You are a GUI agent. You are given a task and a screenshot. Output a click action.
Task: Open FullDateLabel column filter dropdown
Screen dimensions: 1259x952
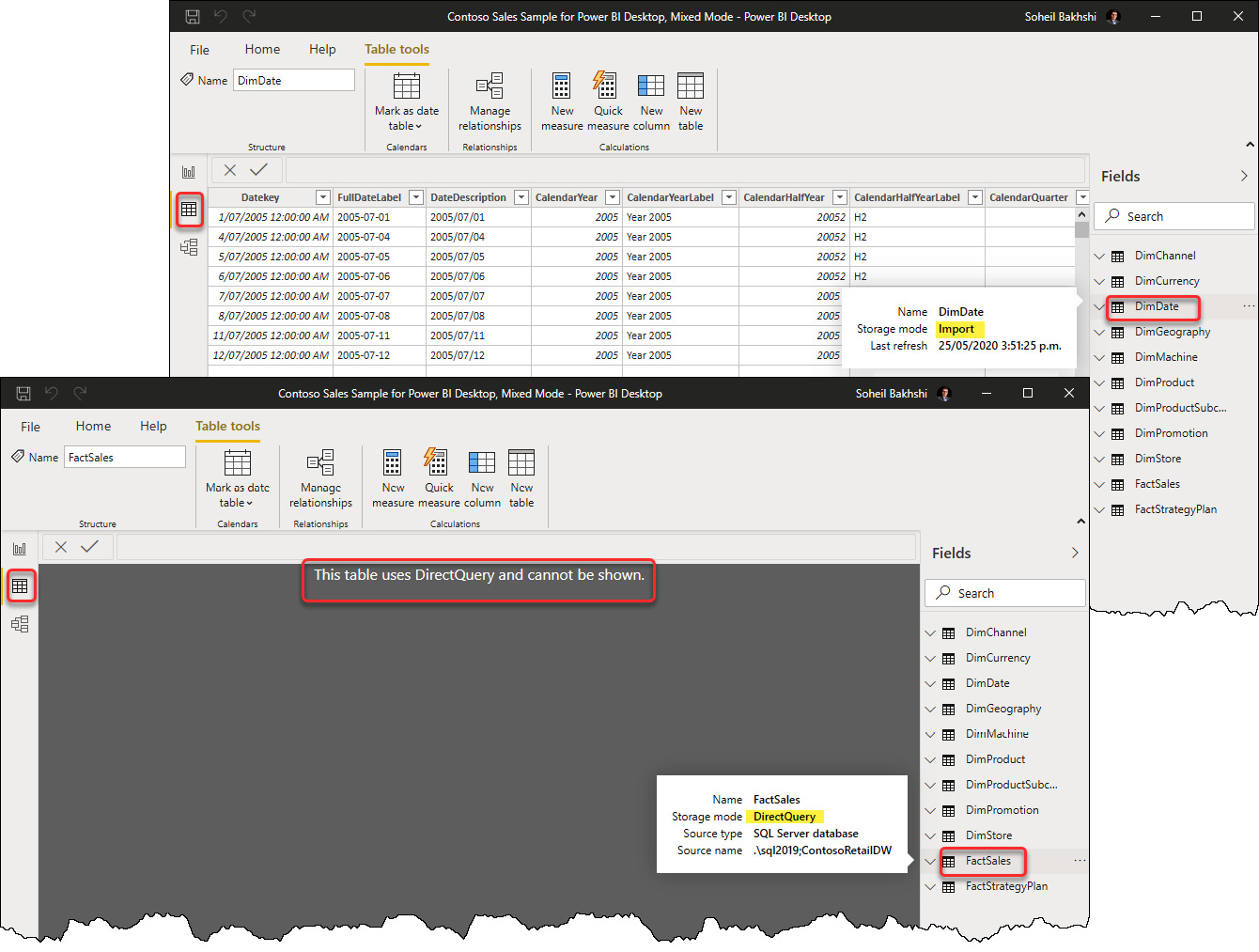[415, 197]
